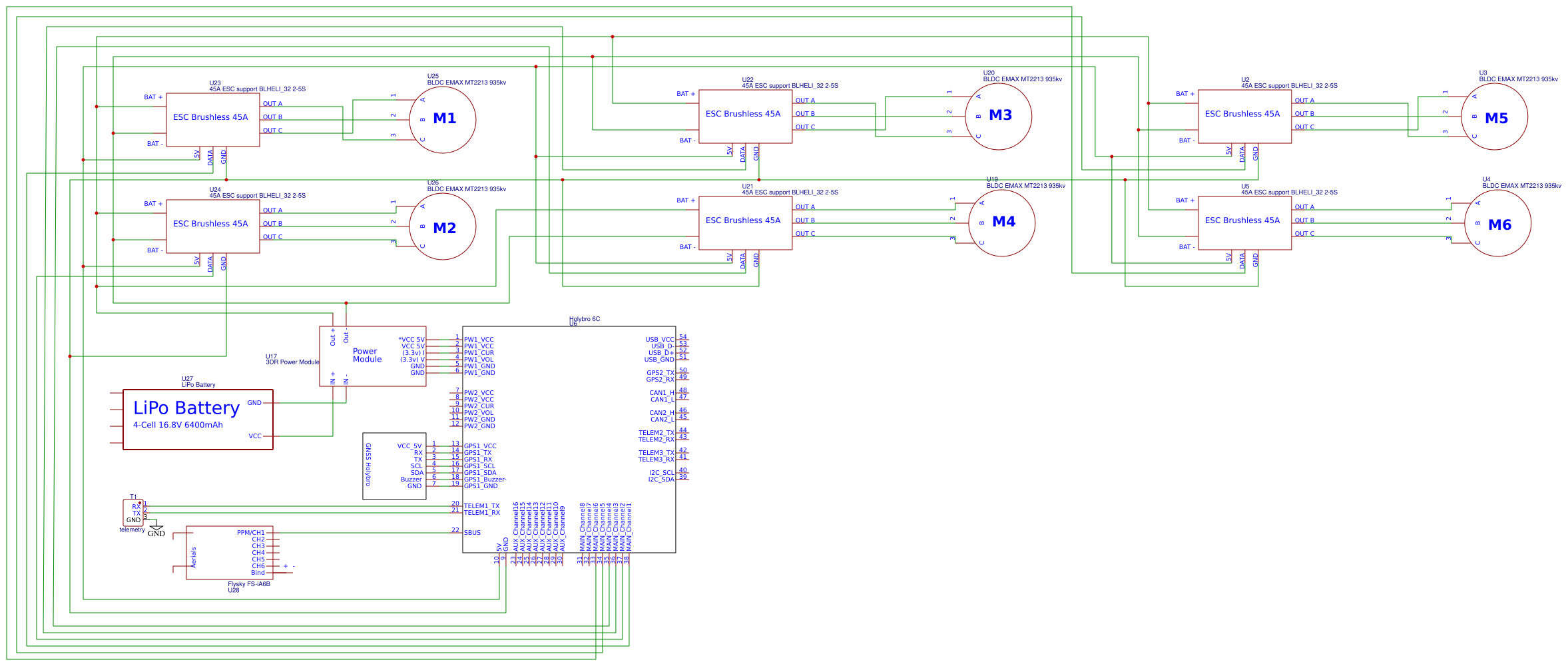
Task: Select the U22 ESC Brushless 45A block
Action: coord(746,117)
